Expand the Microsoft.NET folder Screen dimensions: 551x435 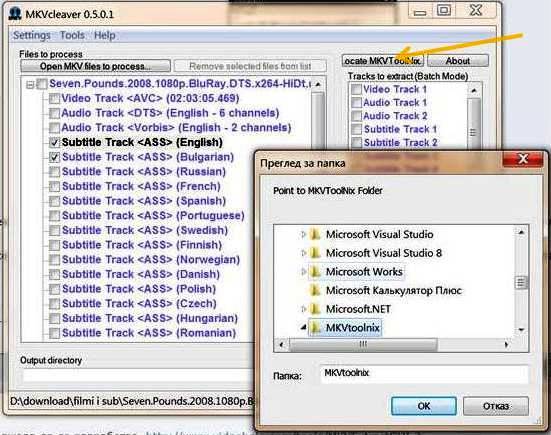[x=303, y=309]
